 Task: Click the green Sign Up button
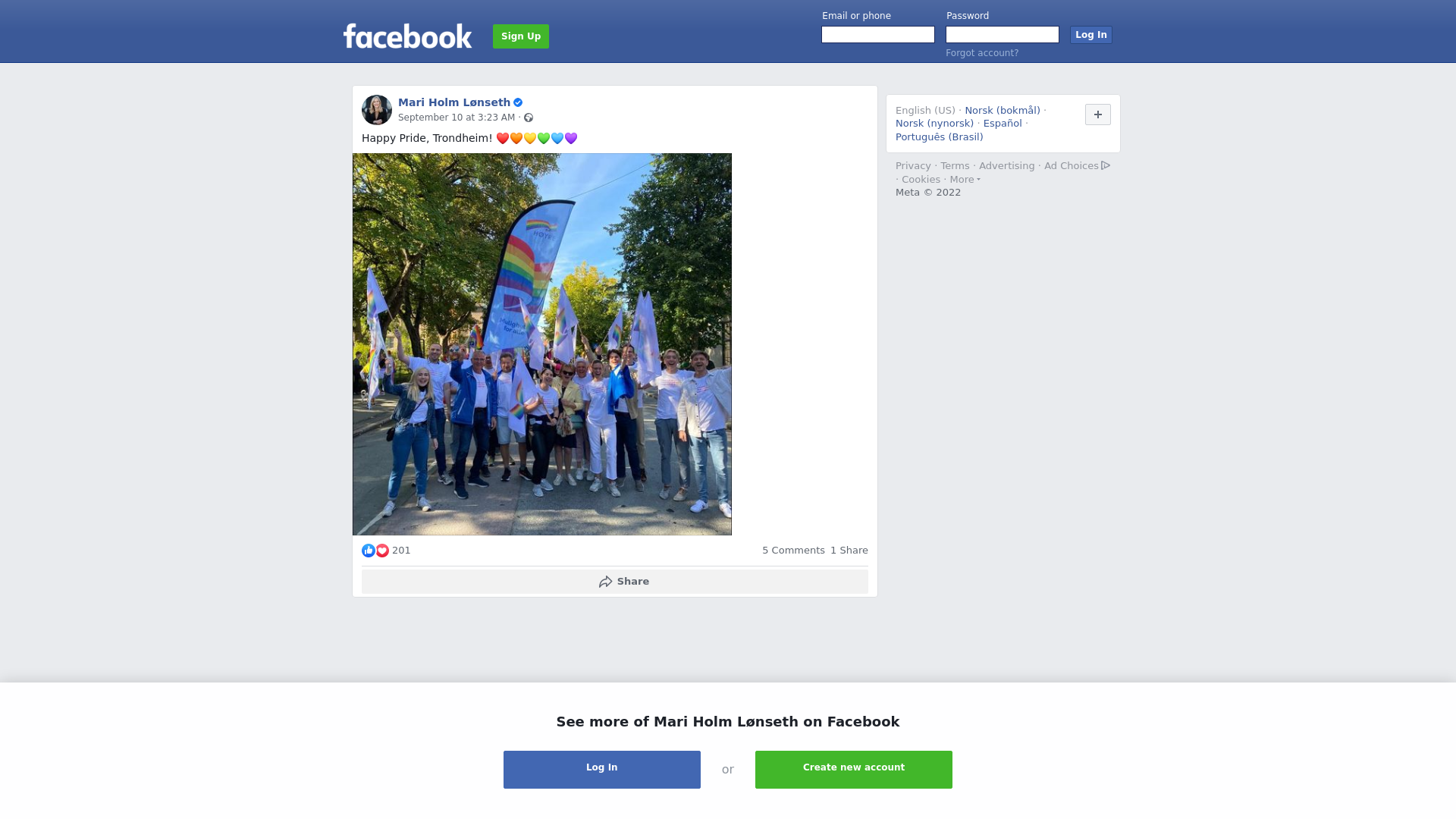(521, 36)
